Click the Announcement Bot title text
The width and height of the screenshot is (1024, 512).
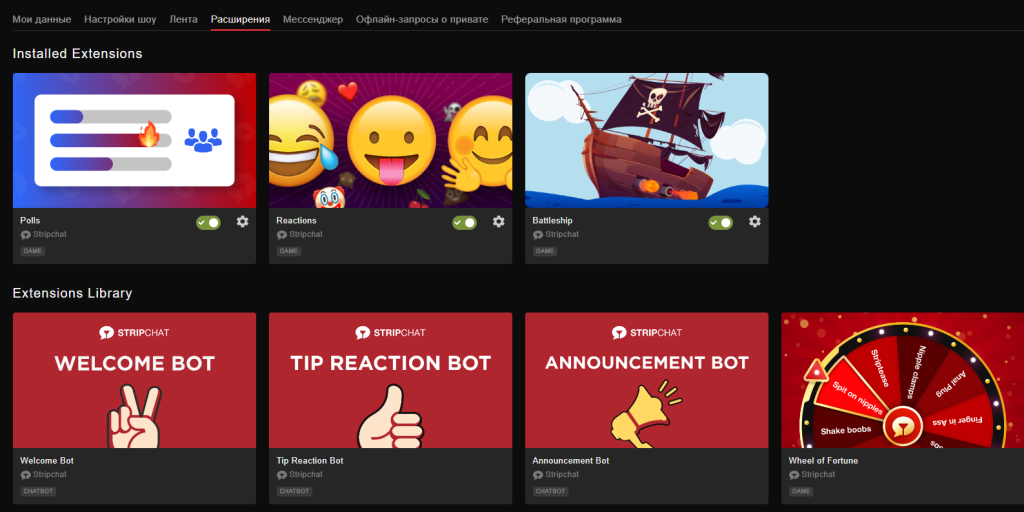(x=571, y=461)
